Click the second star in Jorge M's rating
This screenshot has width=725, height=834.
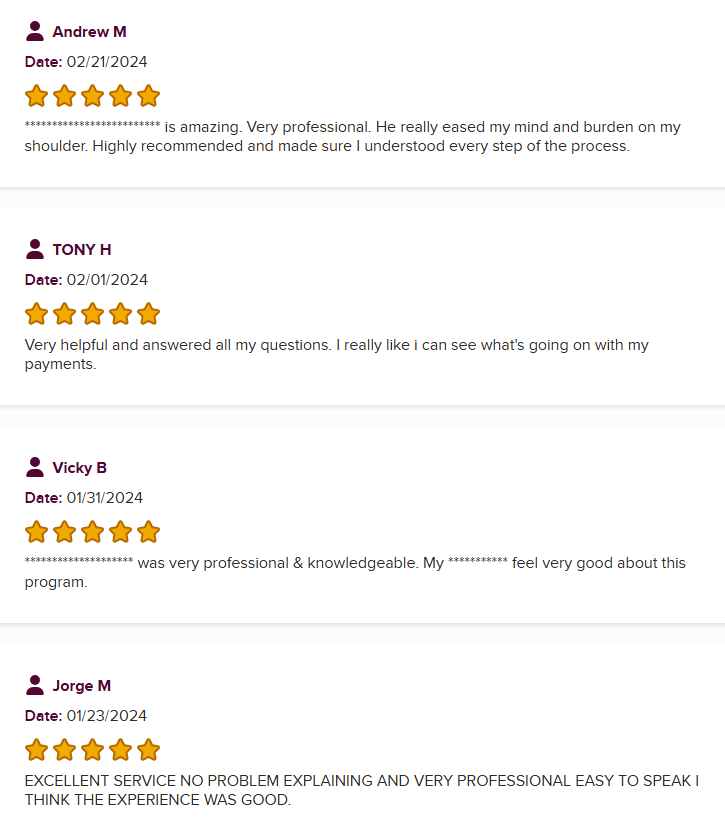(64, 750)
